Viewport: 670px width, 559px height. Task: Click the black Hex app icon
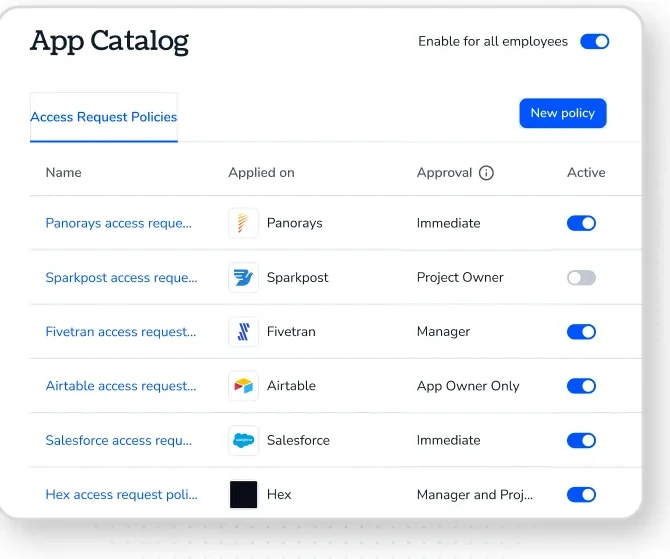pyautogui.click(x=243, y=494)
